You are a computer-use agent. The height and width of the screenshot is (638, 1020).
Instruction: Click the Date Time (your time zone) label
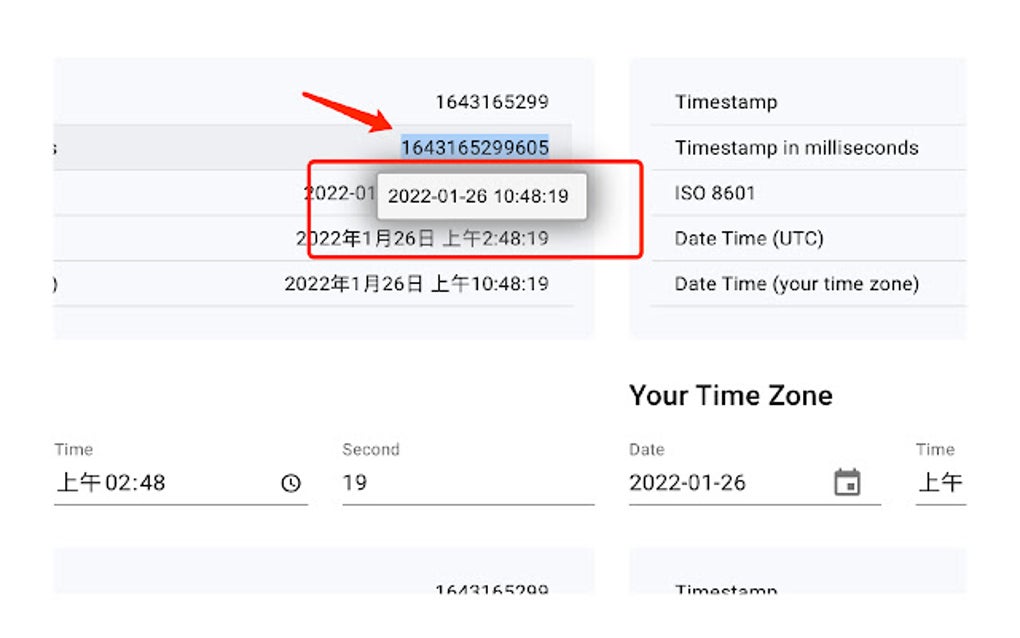(x=797, y=284)
